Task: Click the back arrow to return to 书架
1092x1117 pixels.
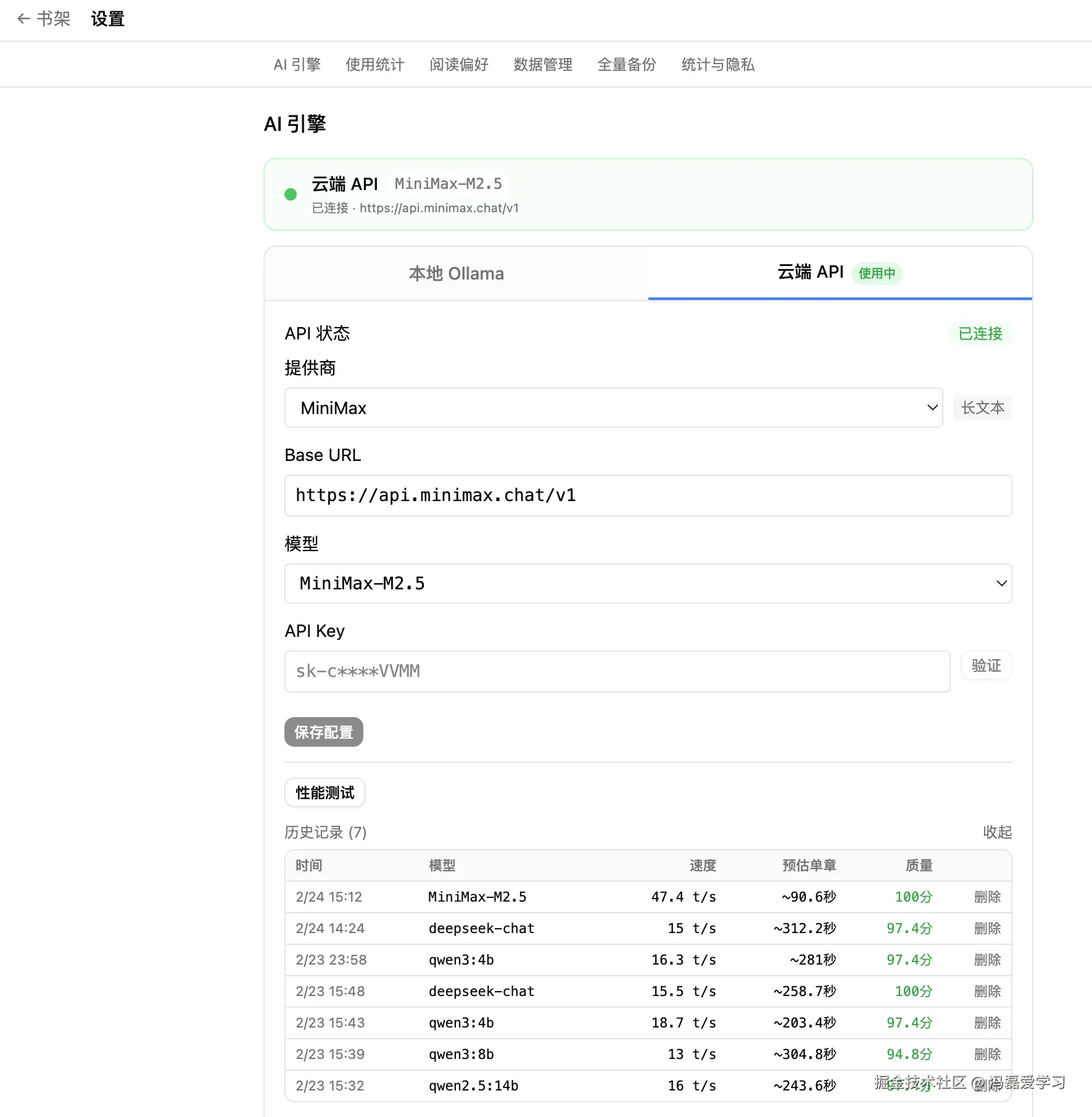Action: click(23, 19)
